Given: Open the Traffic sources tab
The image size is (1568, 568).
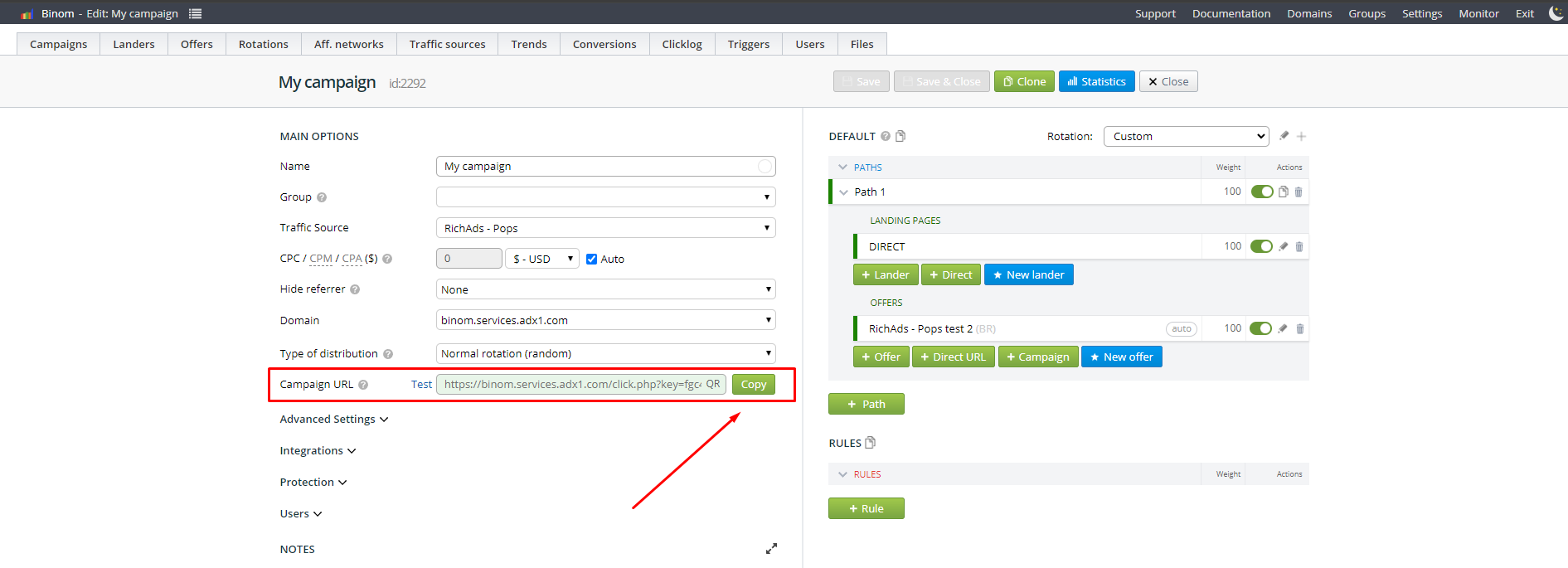Looking at the screenshot, I should coord(448,44).
